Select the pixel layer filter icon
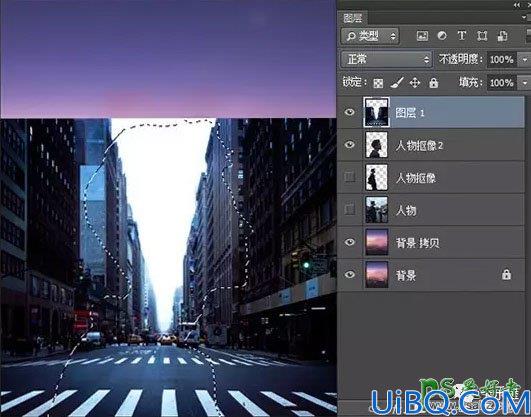 422,36
